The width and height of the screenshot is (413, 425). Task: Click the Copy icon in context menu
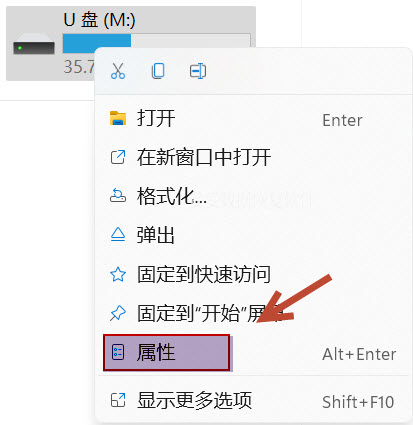pos(158,71)
